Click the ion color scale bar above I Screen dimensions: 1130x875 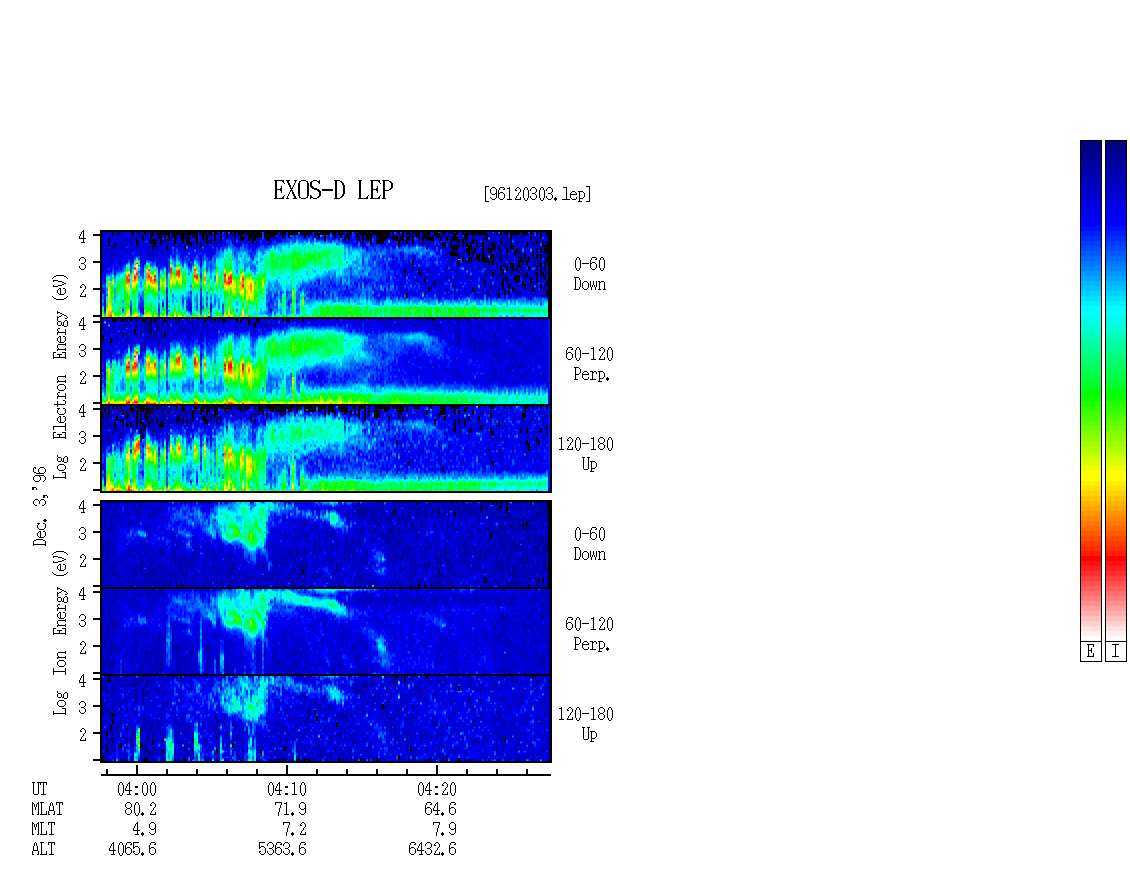coord(1116,390)
